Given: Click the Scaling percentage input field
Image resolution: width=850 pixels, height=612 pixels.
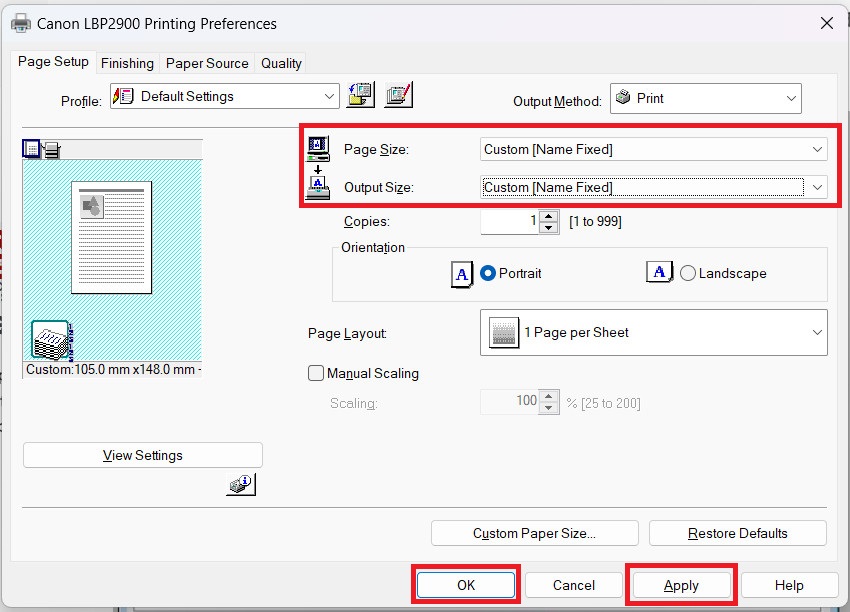Looking at the screenshot, I should (510, 402).
